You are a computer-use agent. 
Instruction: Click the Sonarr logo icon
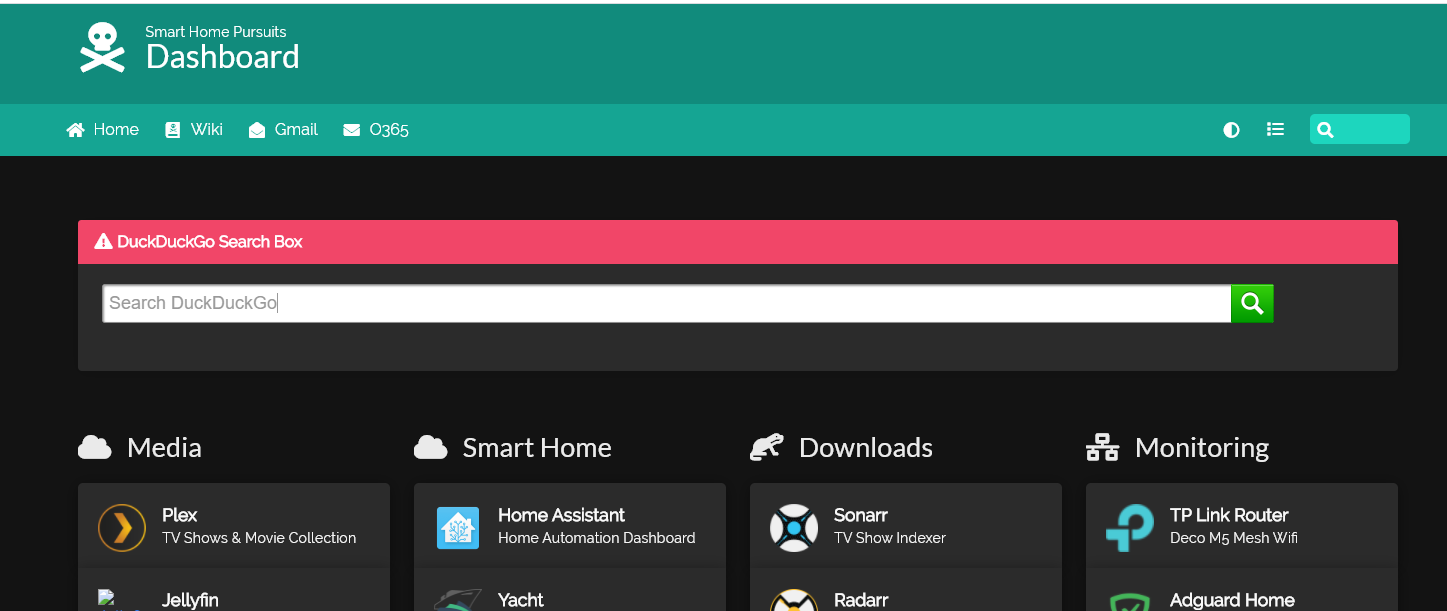tap(794, 527)
